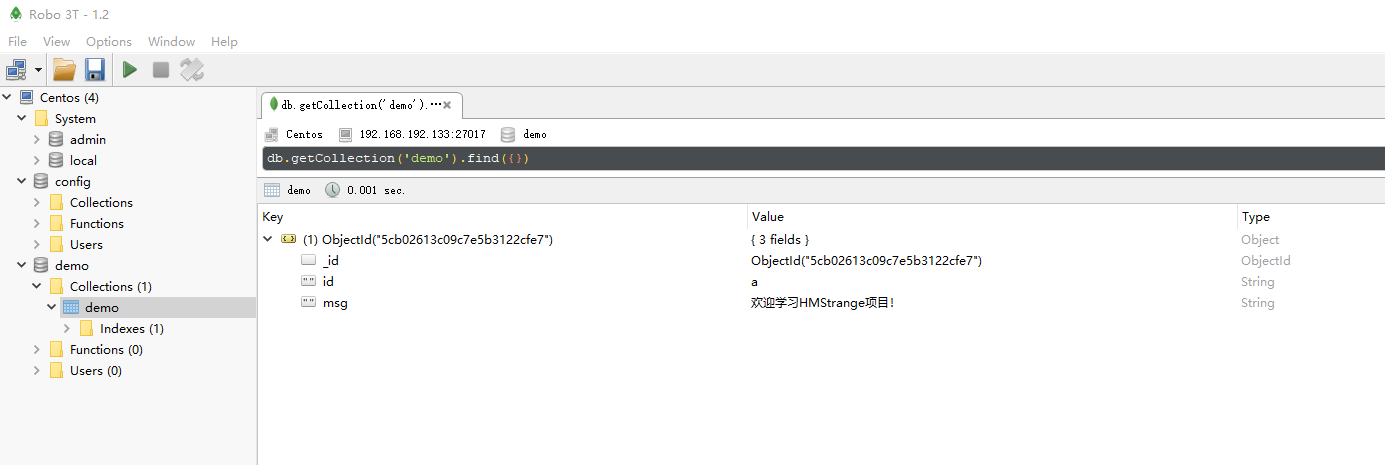The height and width of the screenshot is (465, 1385).
Task: Open the View menu
Action: 57,41
